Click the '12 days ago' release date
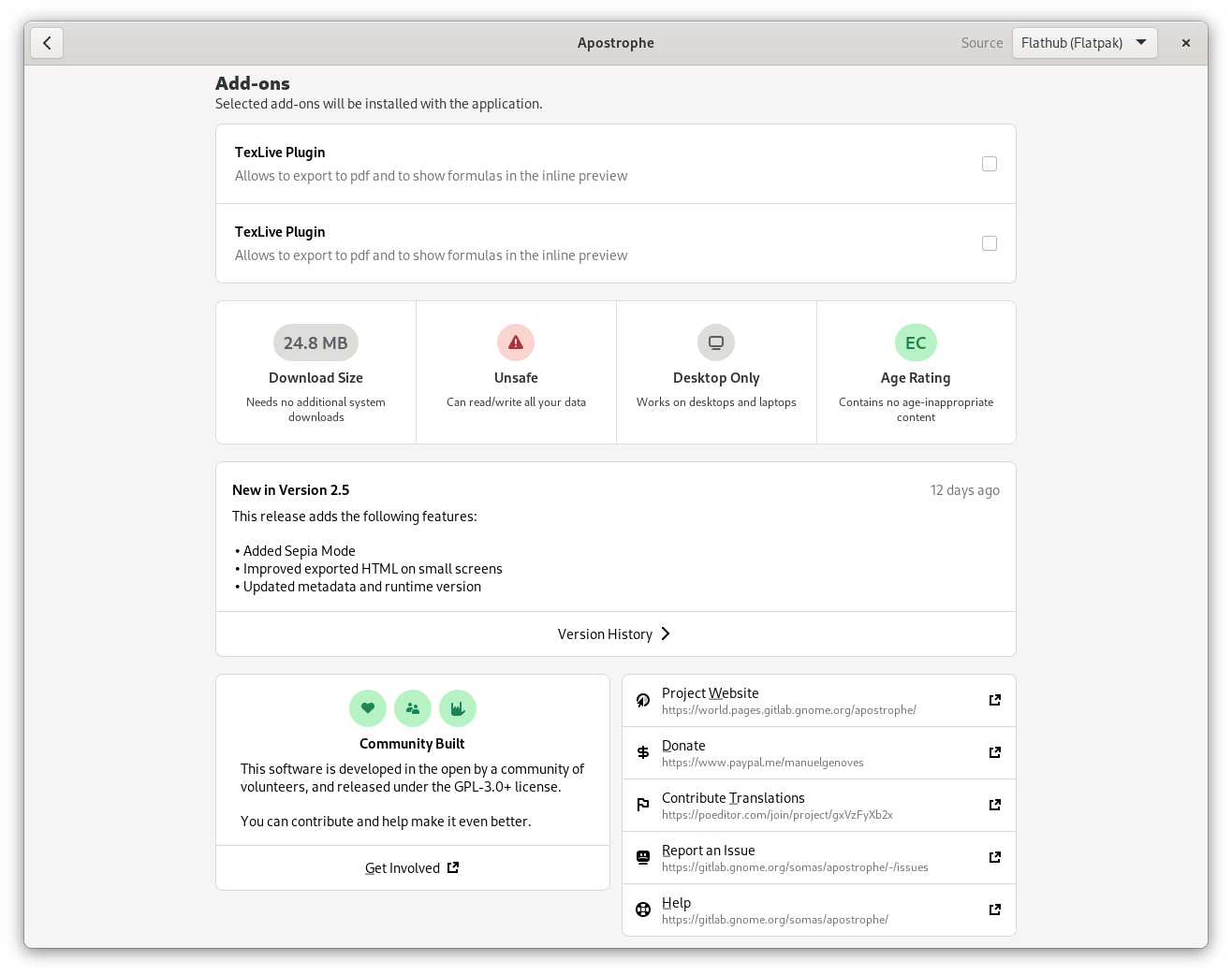 tap(964, 490)
